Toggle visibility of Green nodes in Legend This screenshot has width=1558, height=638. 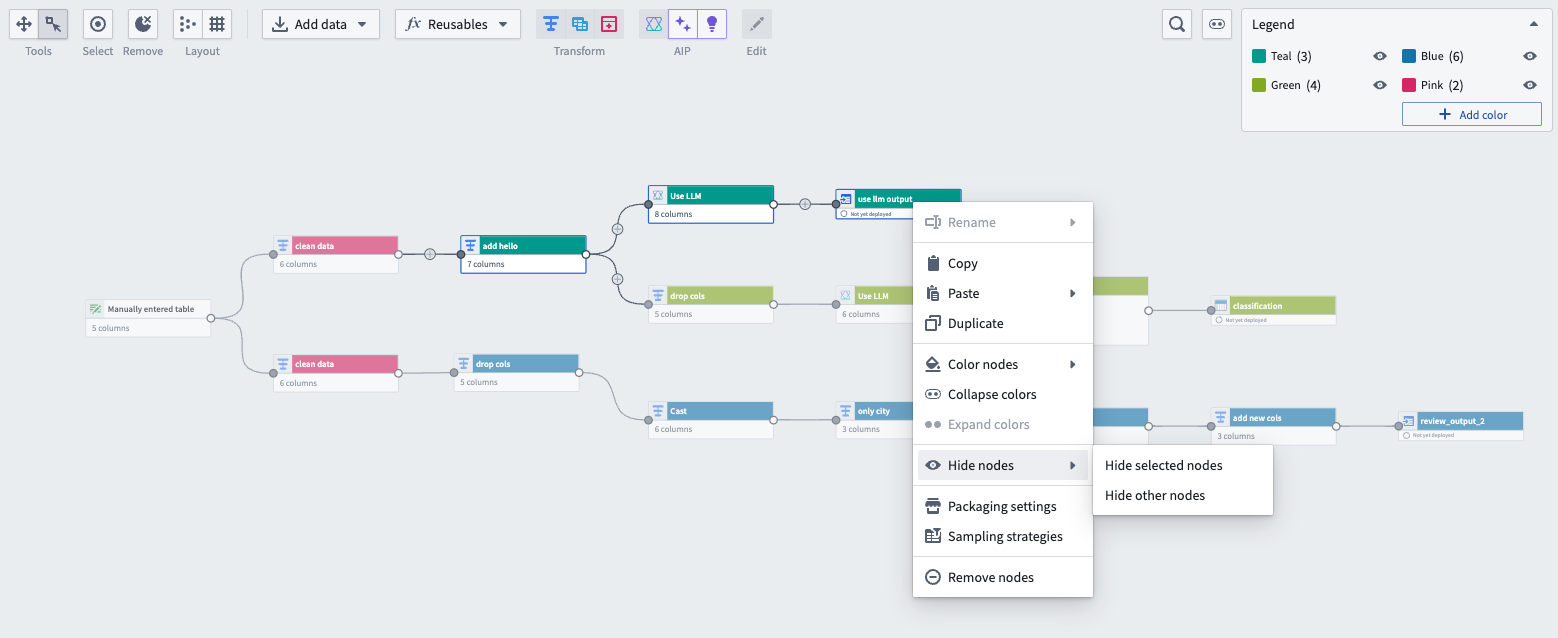[x=1380, y=85]
